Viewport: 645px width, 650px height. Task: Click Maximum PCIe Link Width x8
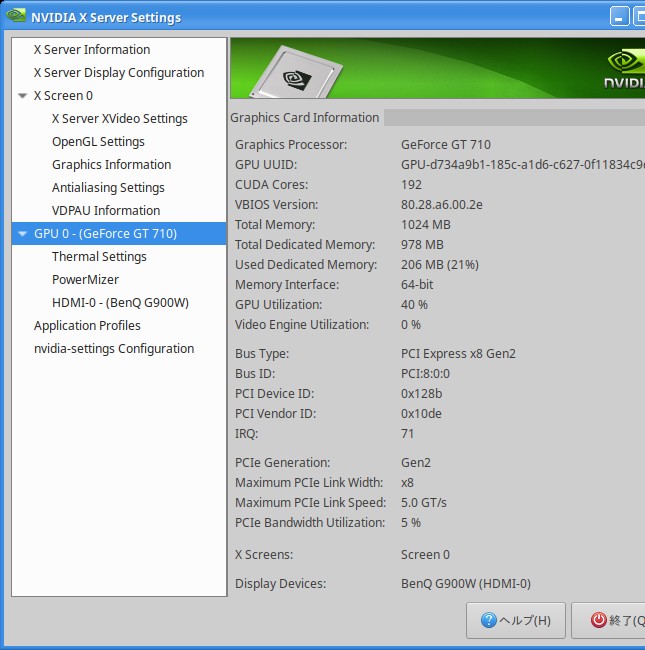pyautogui.click(x=407, y=483)
